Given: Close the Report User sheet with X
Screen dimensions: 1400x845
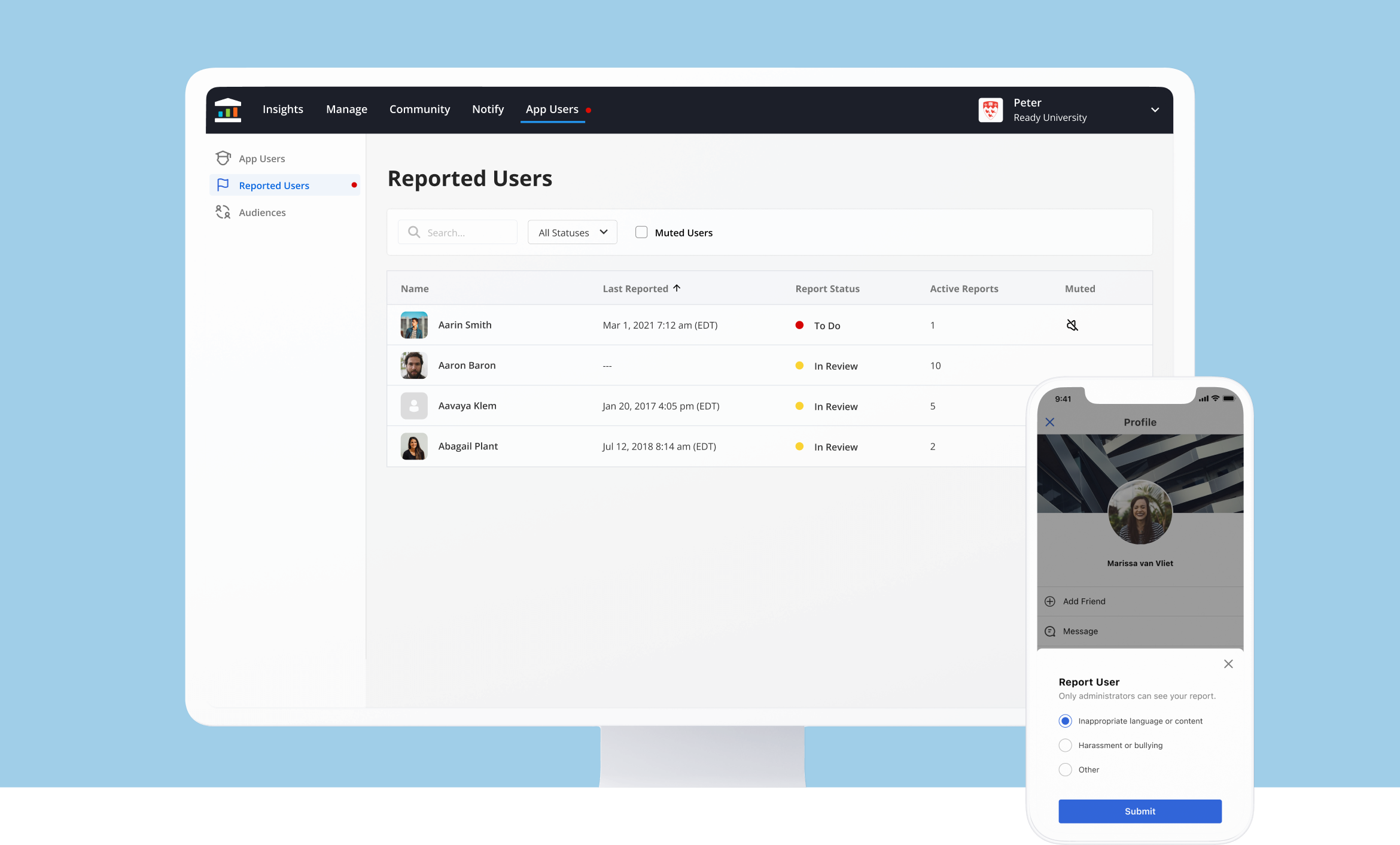Looking at the screenshot, I should 1228,664.
